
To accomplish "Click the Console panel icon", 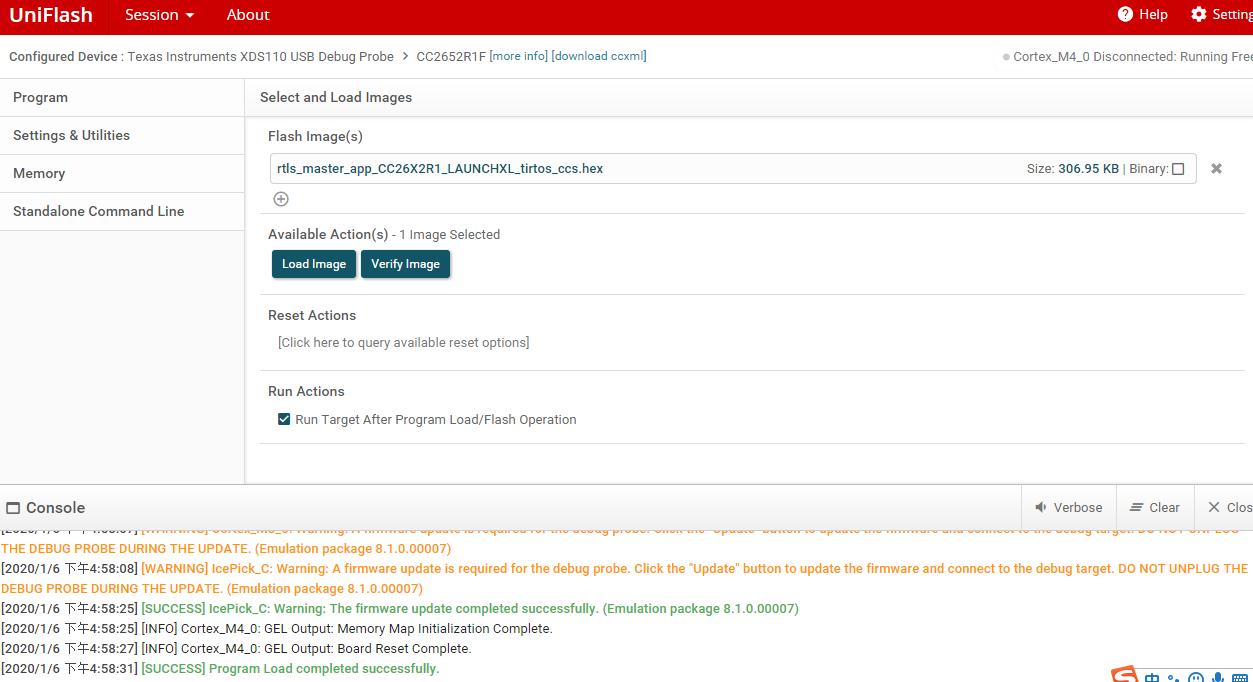I will pos(13,508).
